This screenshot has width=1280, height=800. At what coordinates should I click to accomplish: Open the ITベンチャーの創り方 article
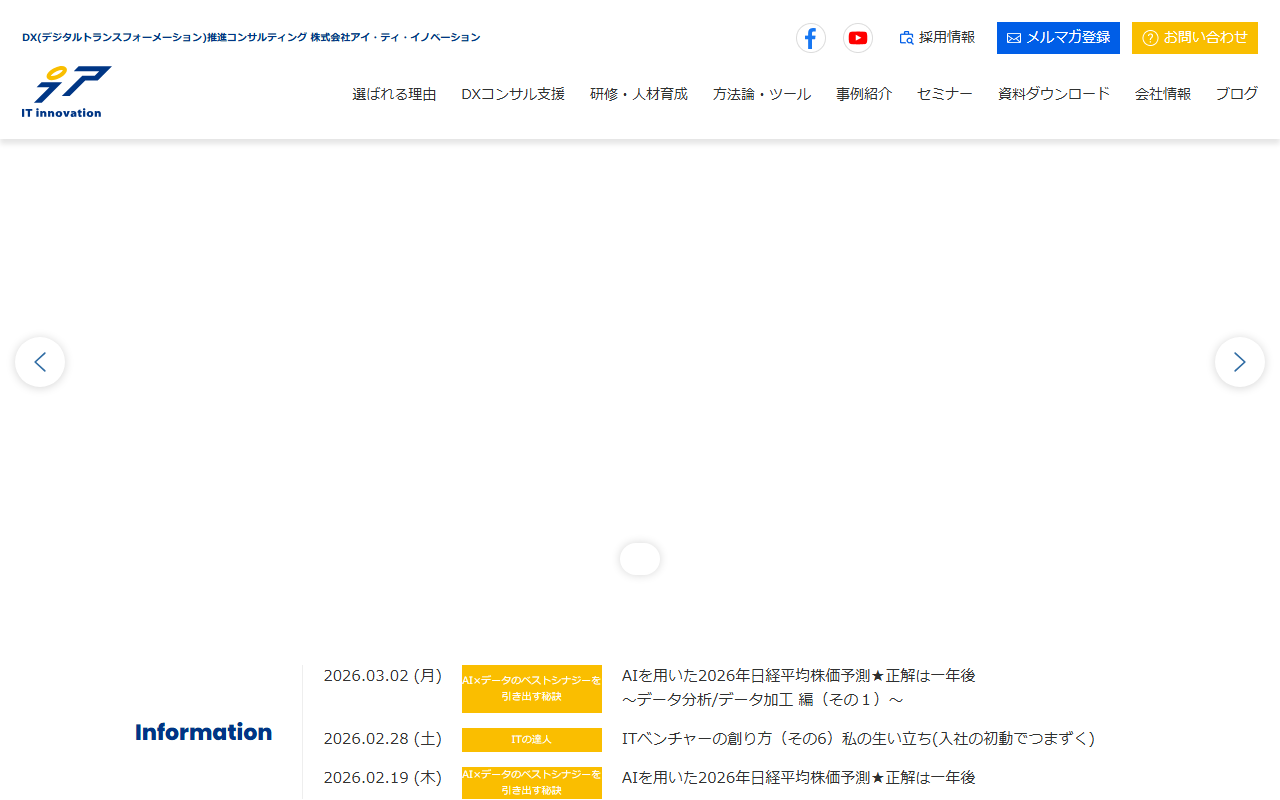858,739
